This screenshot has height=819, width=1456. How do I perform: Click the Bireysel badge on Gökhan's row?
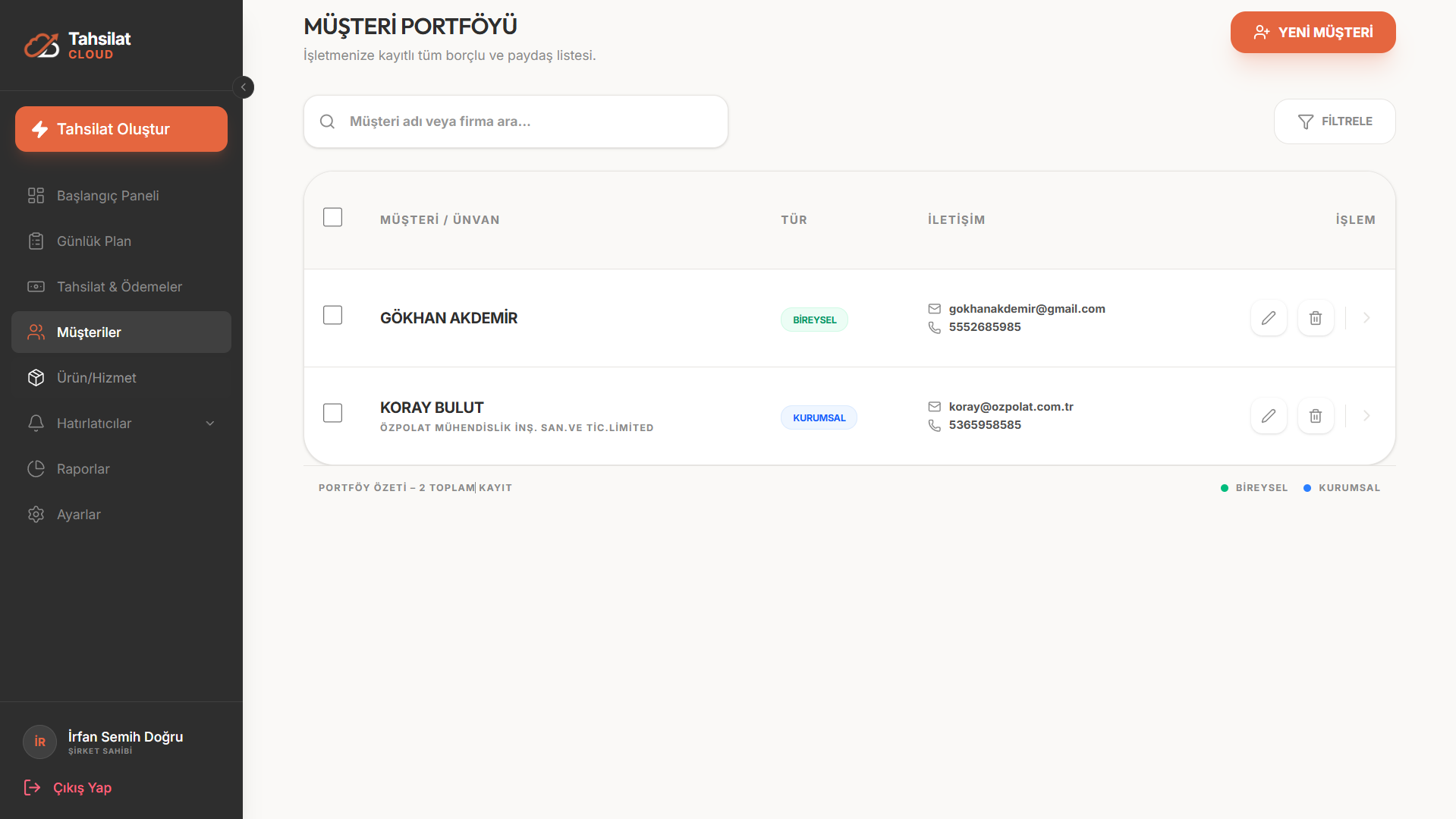(x=815, y=320)
